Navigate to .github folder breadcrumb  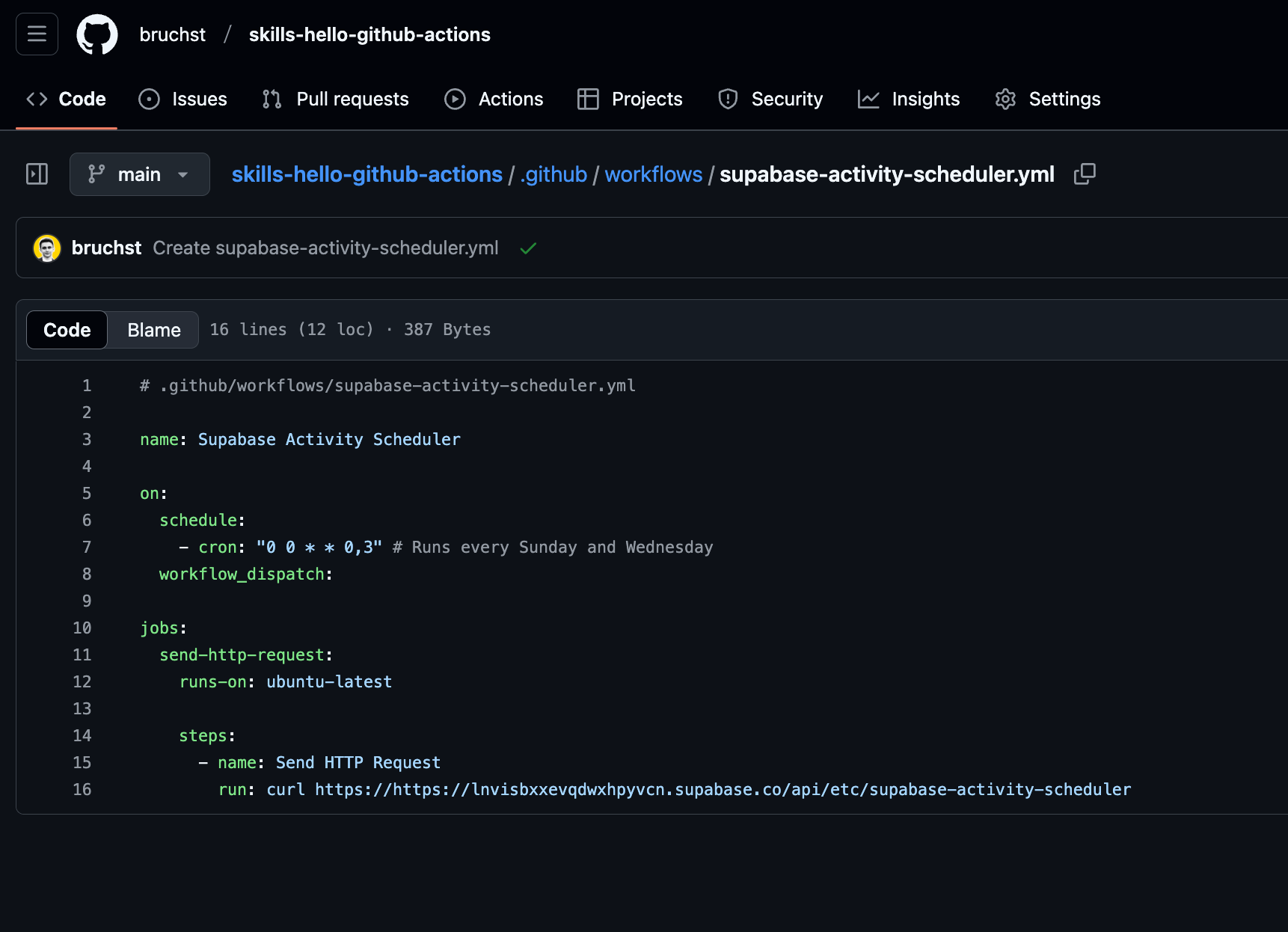click(x=553, y=174)
